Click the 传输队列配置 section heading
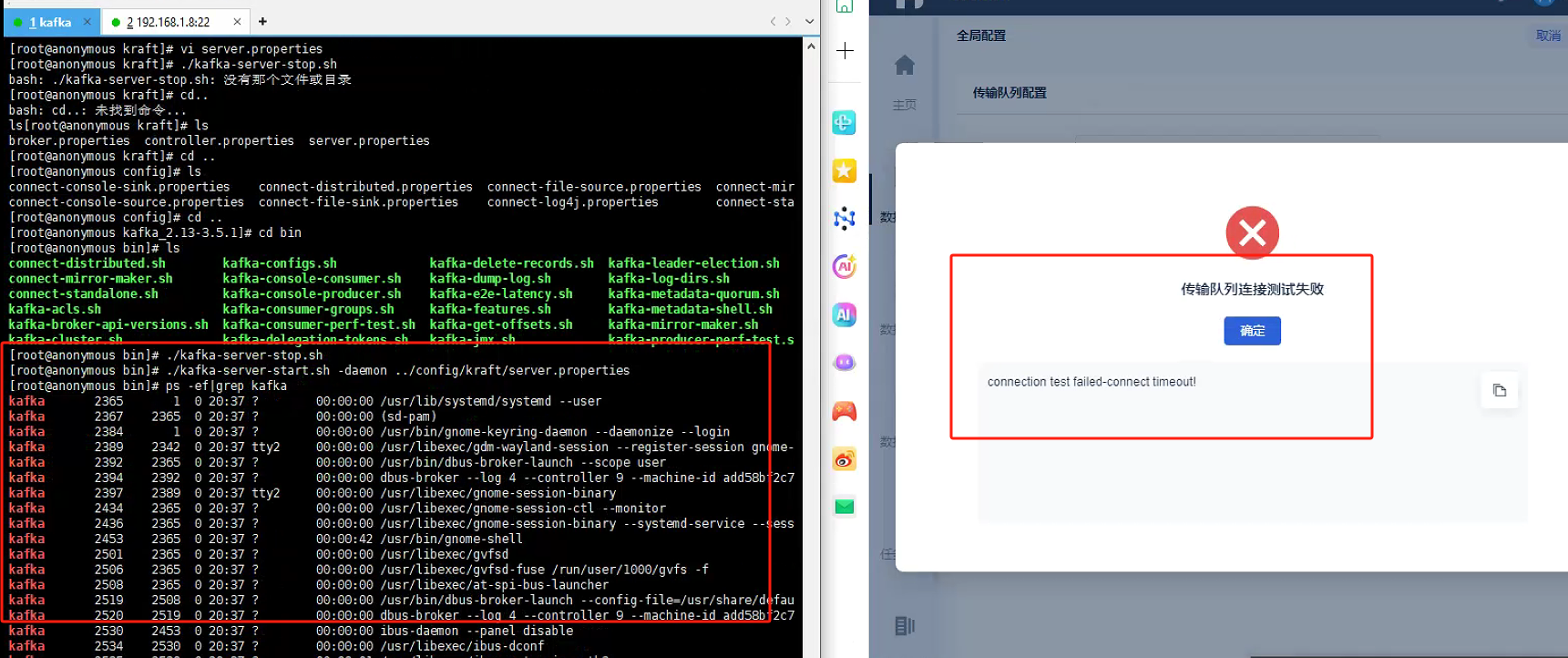The width and height of the screenshot is (1568, 658). (x=1009, y=93)
